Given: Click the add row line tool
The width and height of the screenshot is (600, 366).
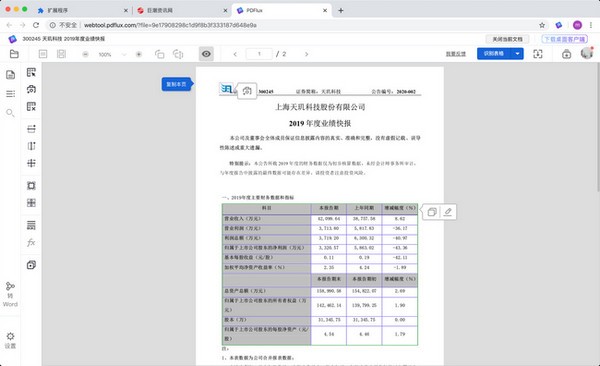Looking at the screenshot, I should 31,129.
